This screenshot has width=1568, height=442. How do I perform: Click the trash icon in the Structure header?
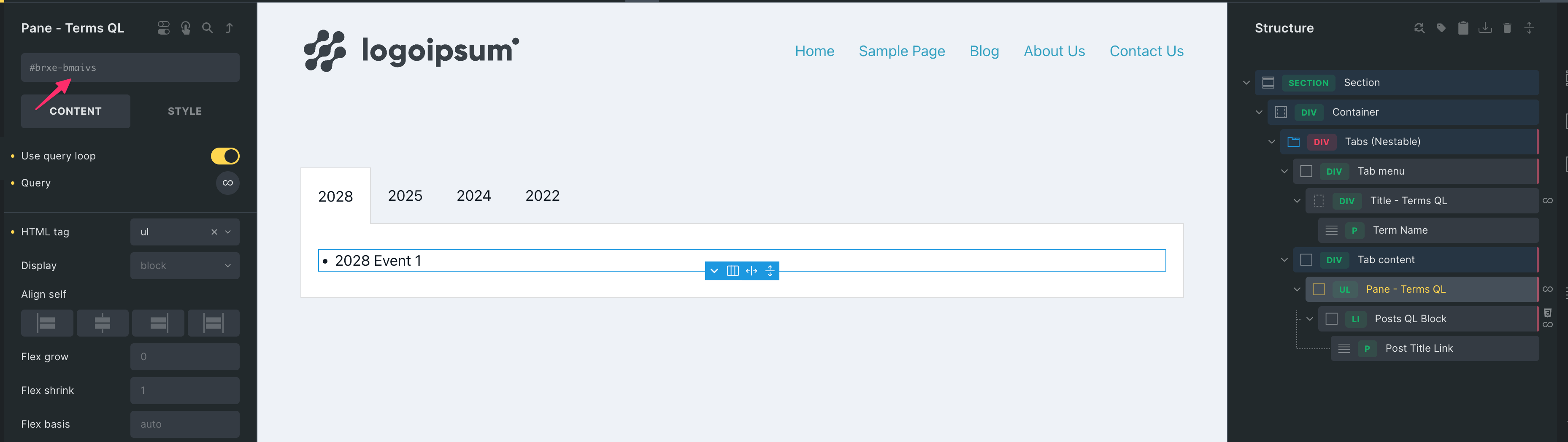[x=1507, y=28]
